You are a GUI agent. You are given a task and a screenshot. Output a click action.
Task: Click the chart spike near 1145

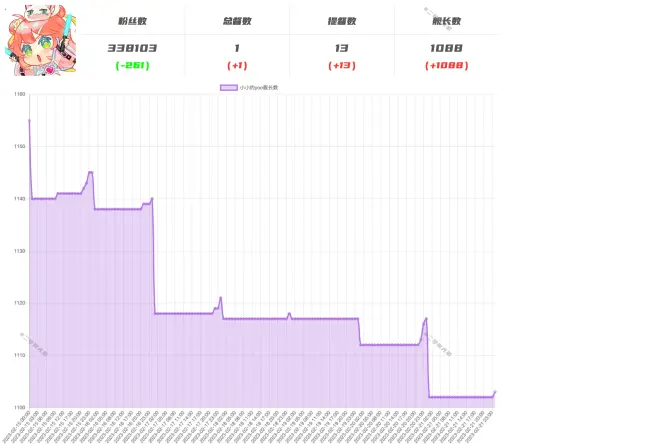[90, 172]
